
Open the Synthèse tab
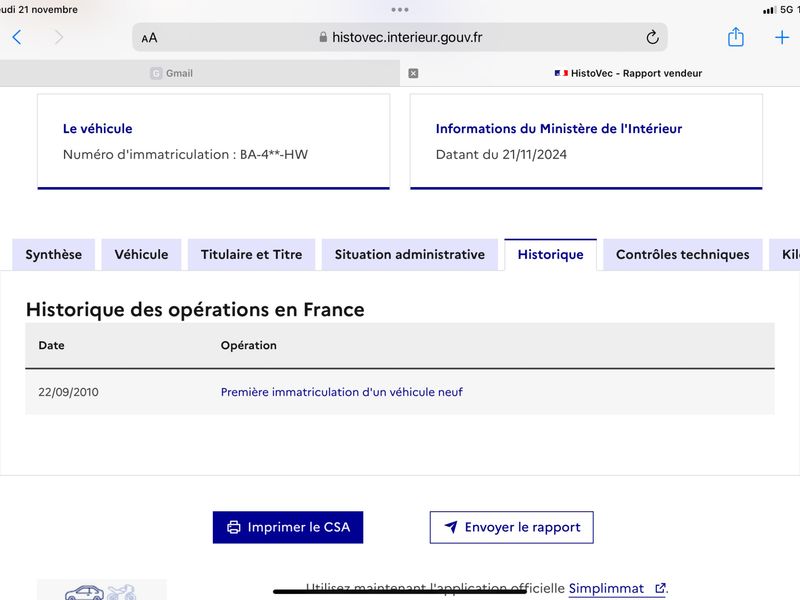[x=54, y=255]
